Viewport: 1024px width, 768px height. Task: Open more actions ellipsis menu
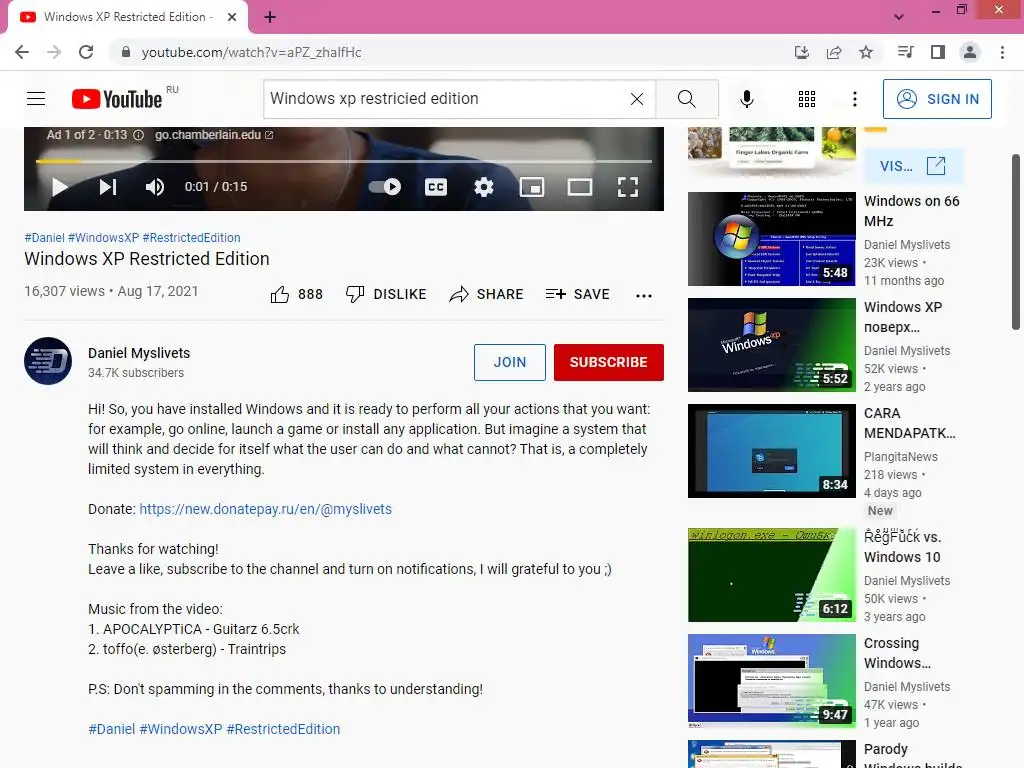pyautogui.click(x=644, y=295)
